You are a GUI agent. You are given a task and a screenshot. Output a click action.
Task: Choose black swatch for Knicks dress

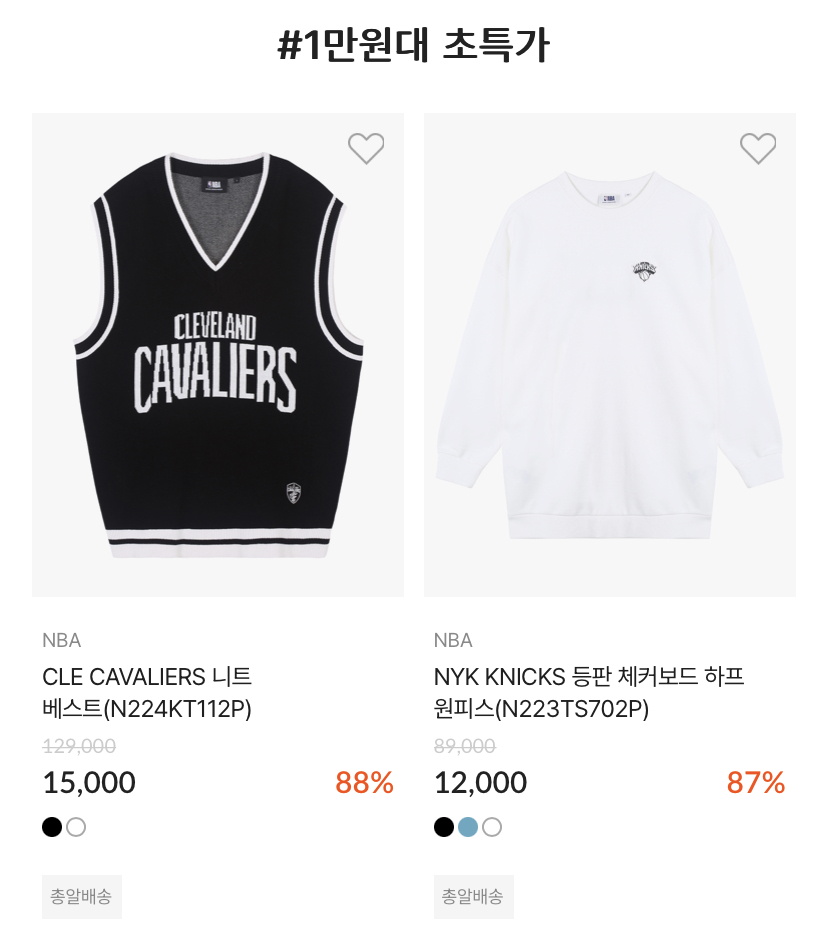point(444,827)
